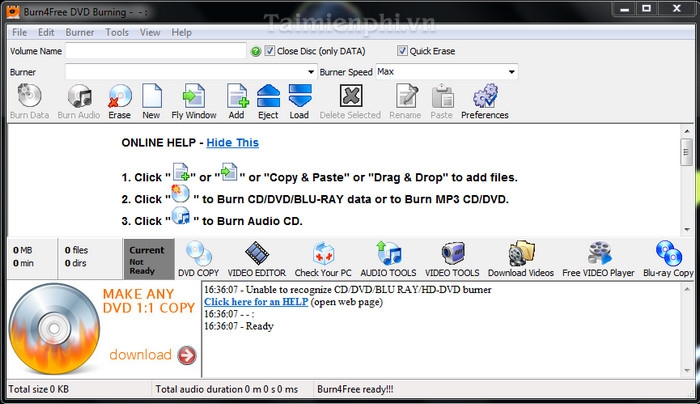Click the '0 min' counter text
The height and width of the screenshot is (404, 700).
pos(23,263)
